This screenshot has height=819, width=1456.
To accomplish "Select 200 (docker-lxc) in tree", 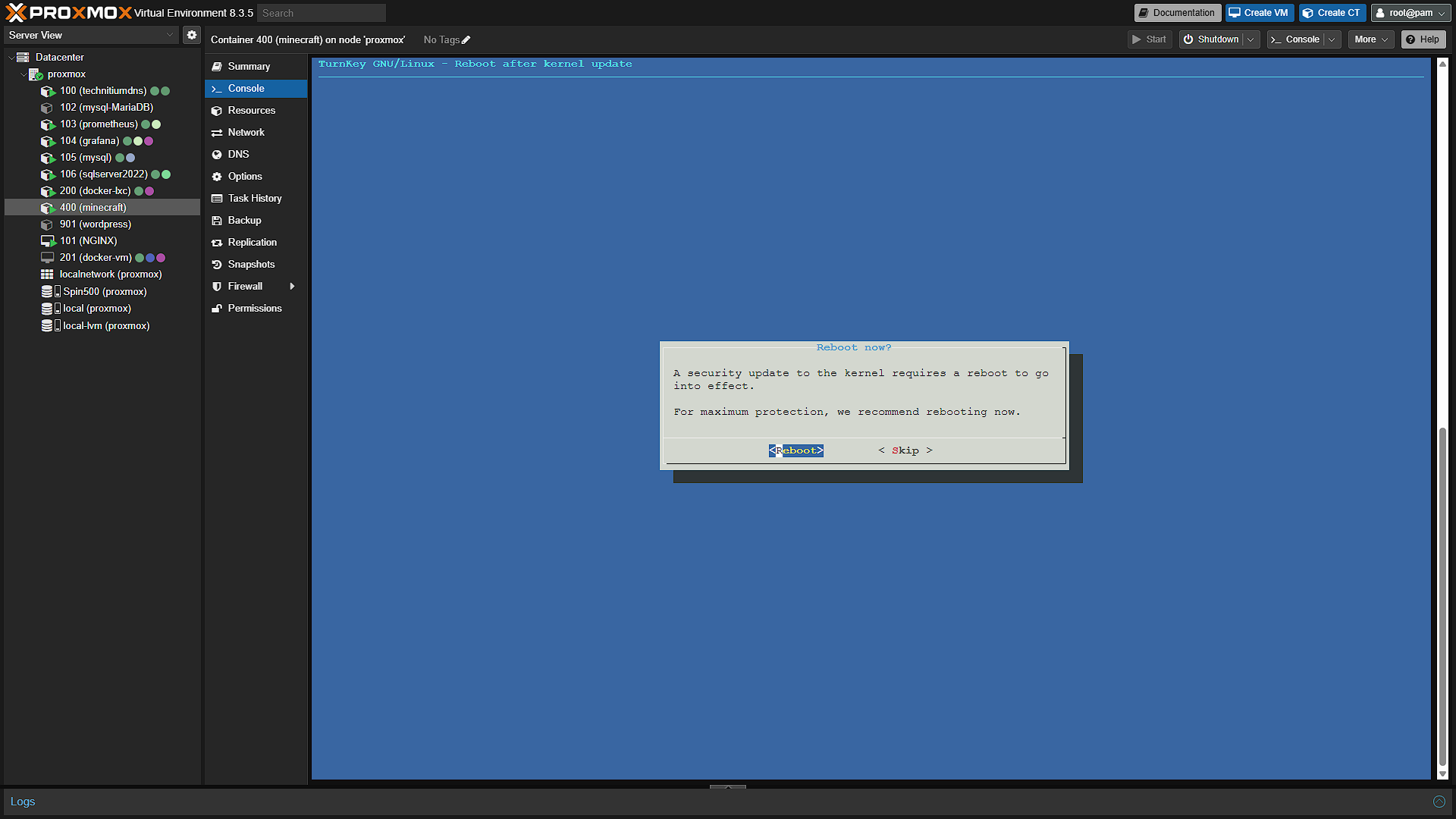I will tap(102, 191).
